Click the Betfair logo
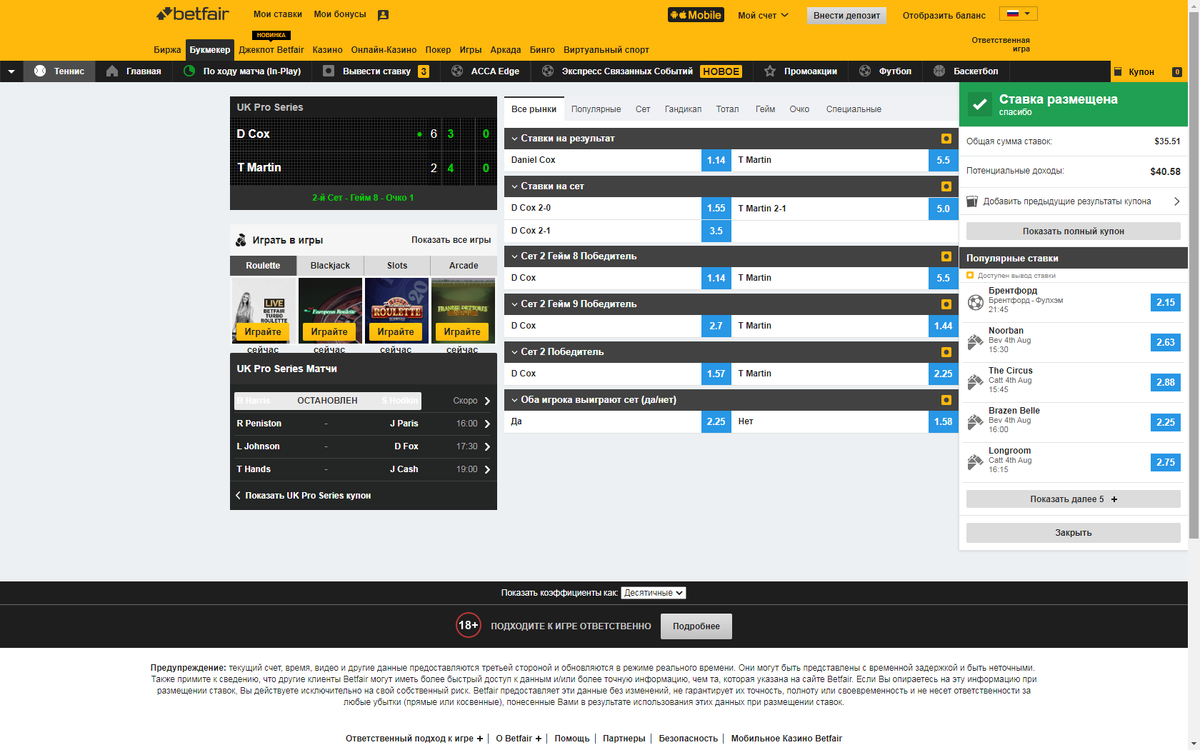 [x=192, y=14]
